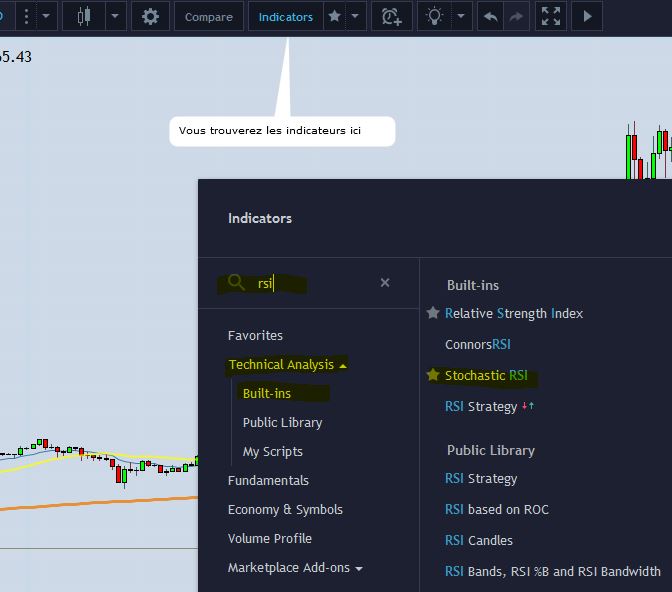
Task: Enter fullscreen mode via expand icon
Action: 551,16
